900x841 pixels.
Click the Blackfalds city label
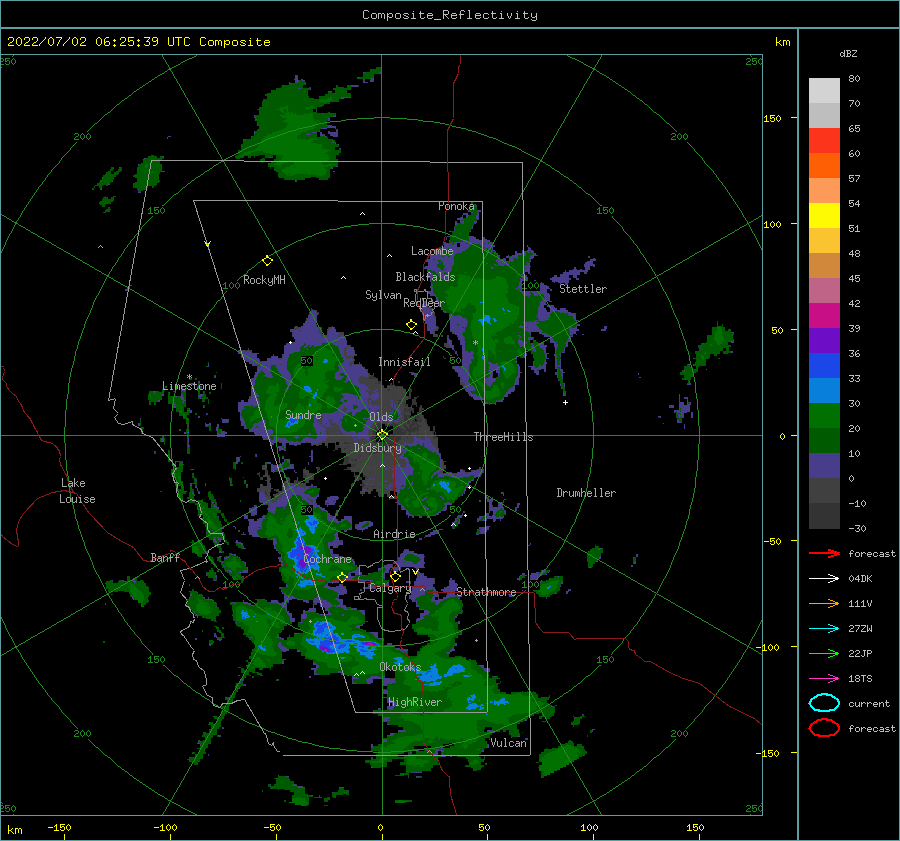[x=425, y=277]
